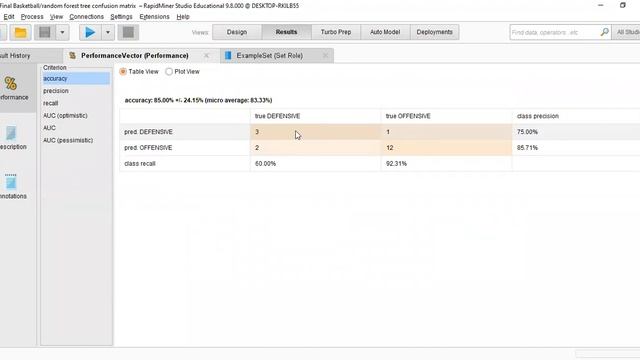The width and height of the screenshot is (640, 360).
Task: Switch to the Result History tab
Action: pyautogui.click(x=31, y=56)
